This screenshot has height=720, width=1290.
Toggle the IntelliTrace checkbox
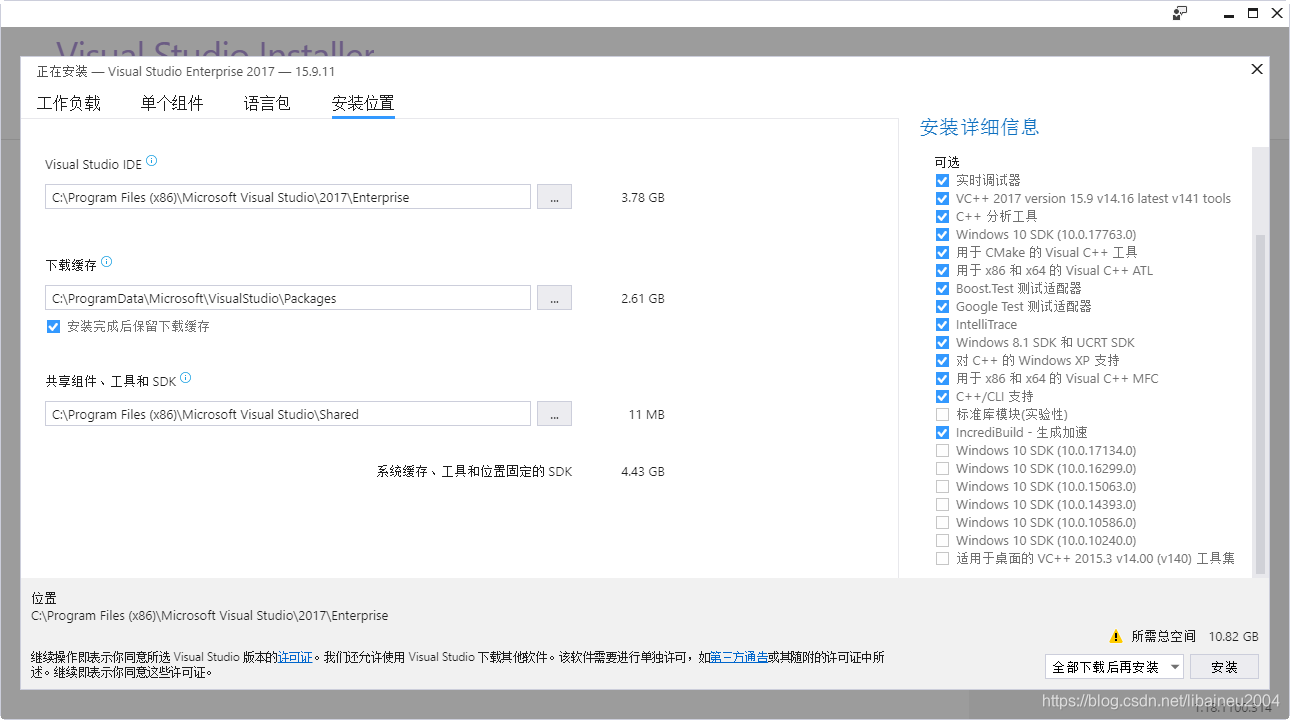942,324
